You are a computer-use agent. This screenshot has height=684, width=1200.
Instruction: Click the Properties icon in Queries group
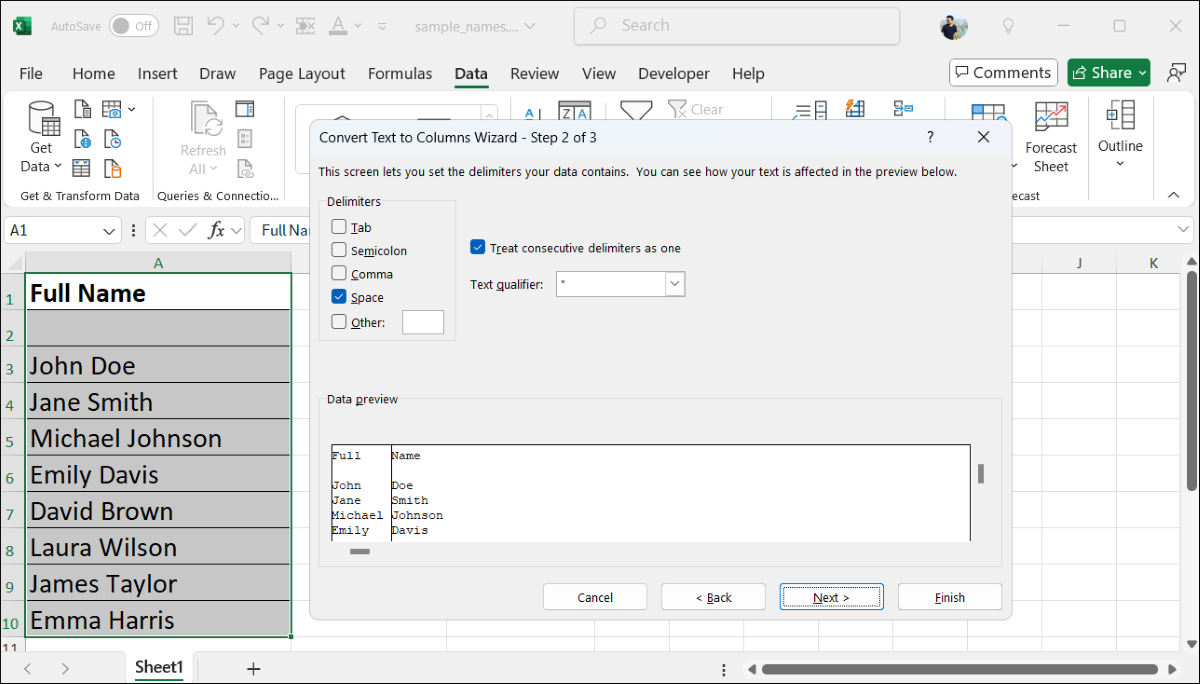(x=245, y=138)
